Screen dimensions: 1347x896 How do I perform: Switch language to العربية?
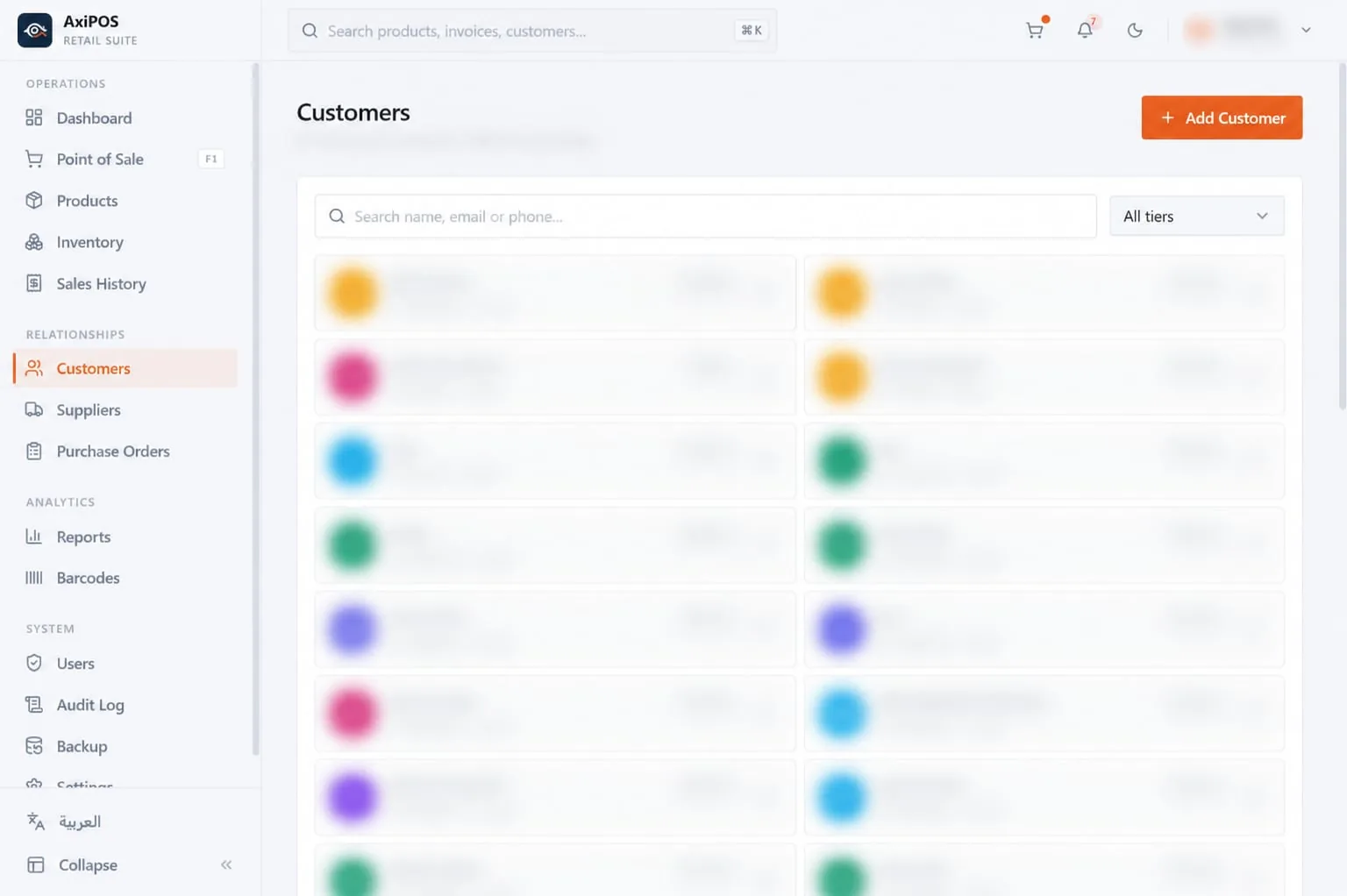pos(130,821)
